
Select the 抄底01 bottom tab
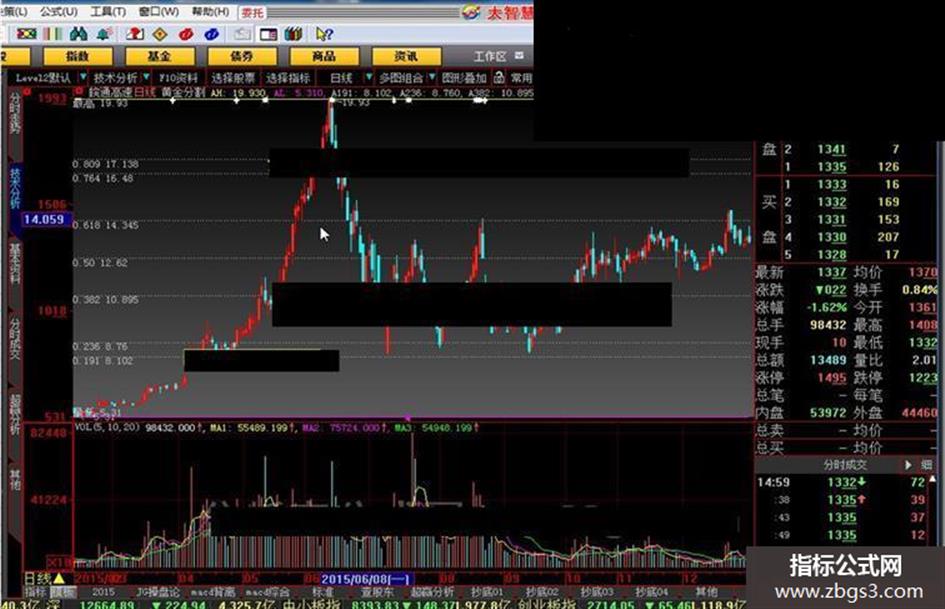pyautogui.click(x=487, y=592)
